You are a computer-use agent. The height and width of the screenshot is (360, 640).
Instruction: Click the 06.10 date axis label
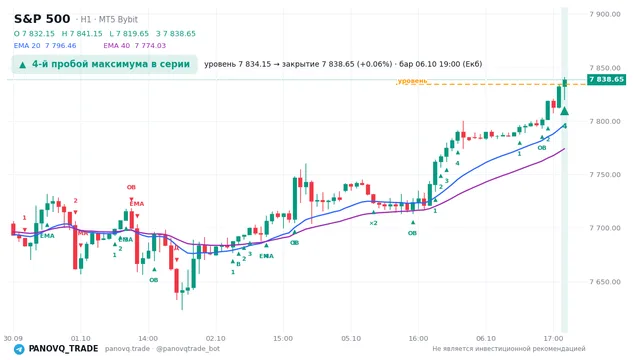pos(486,338)
